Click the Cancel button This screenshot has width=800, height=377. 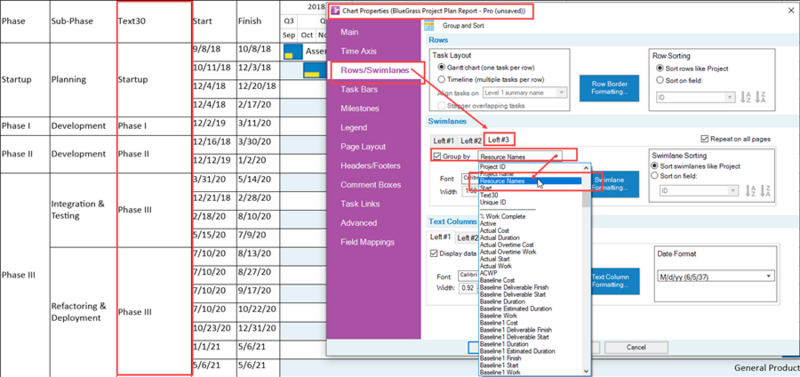click(x=636, y=347)
